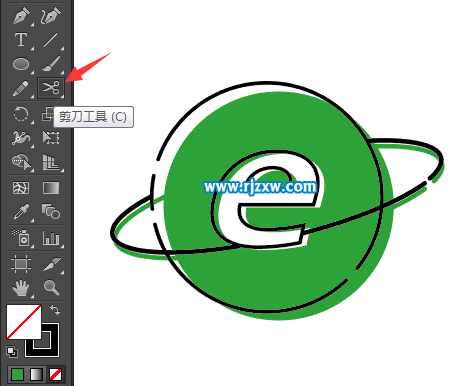Choose the Type tool
This screenshot has width=471, height=386.
21,40
